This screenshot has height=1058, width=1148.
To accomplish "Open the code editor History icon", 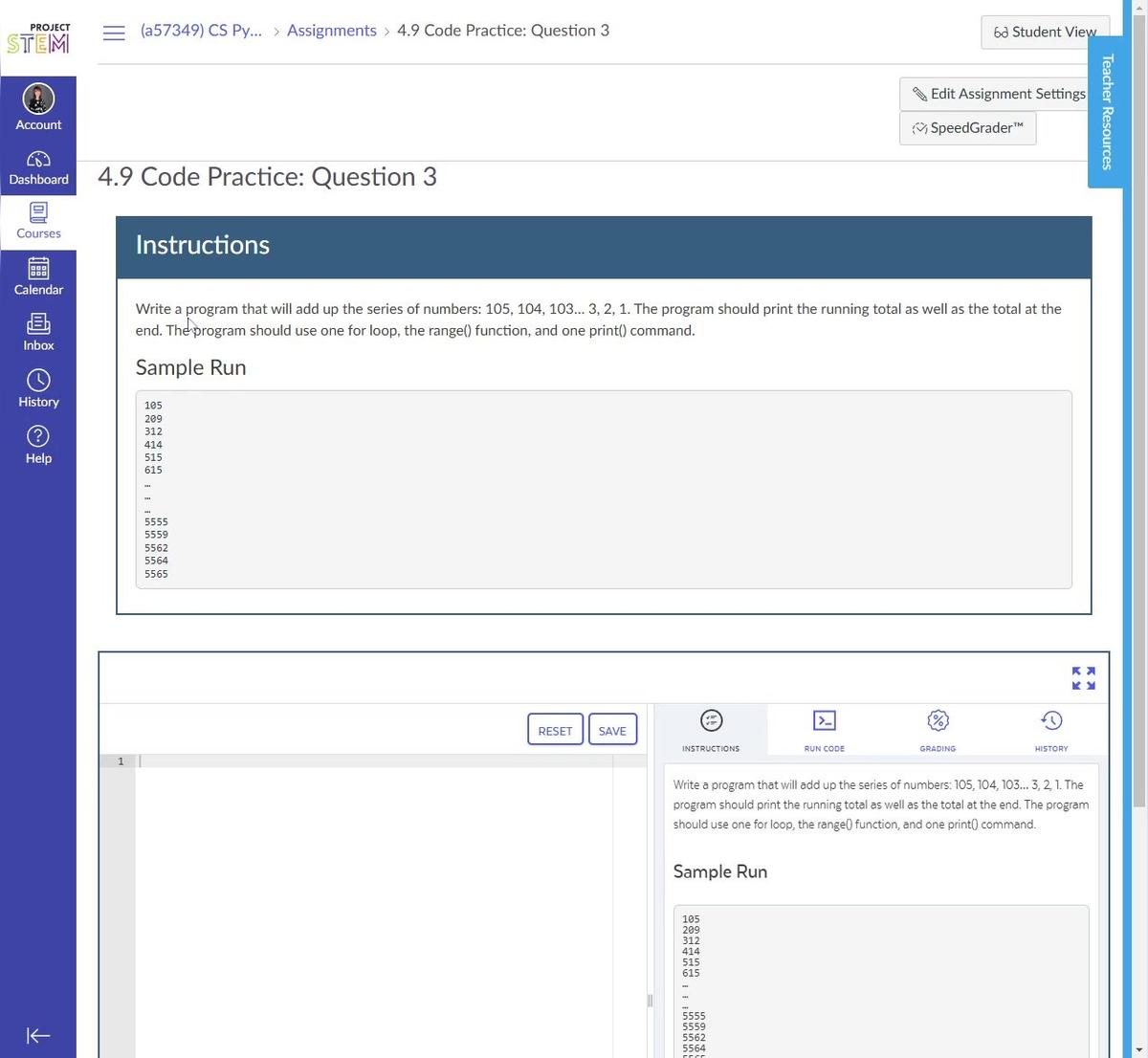I will point(1050,729).
